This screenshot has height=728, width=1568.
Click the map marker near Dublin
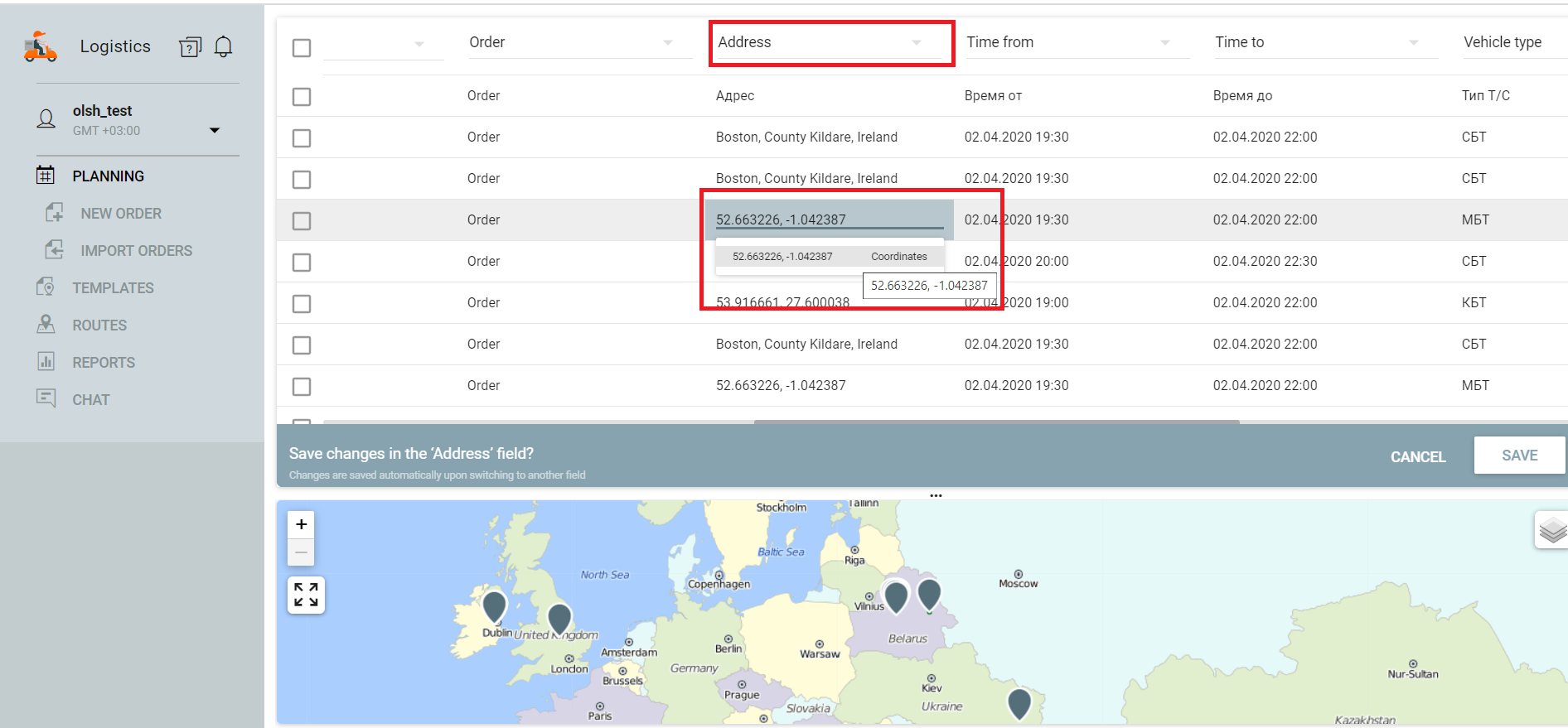(495, 605)
